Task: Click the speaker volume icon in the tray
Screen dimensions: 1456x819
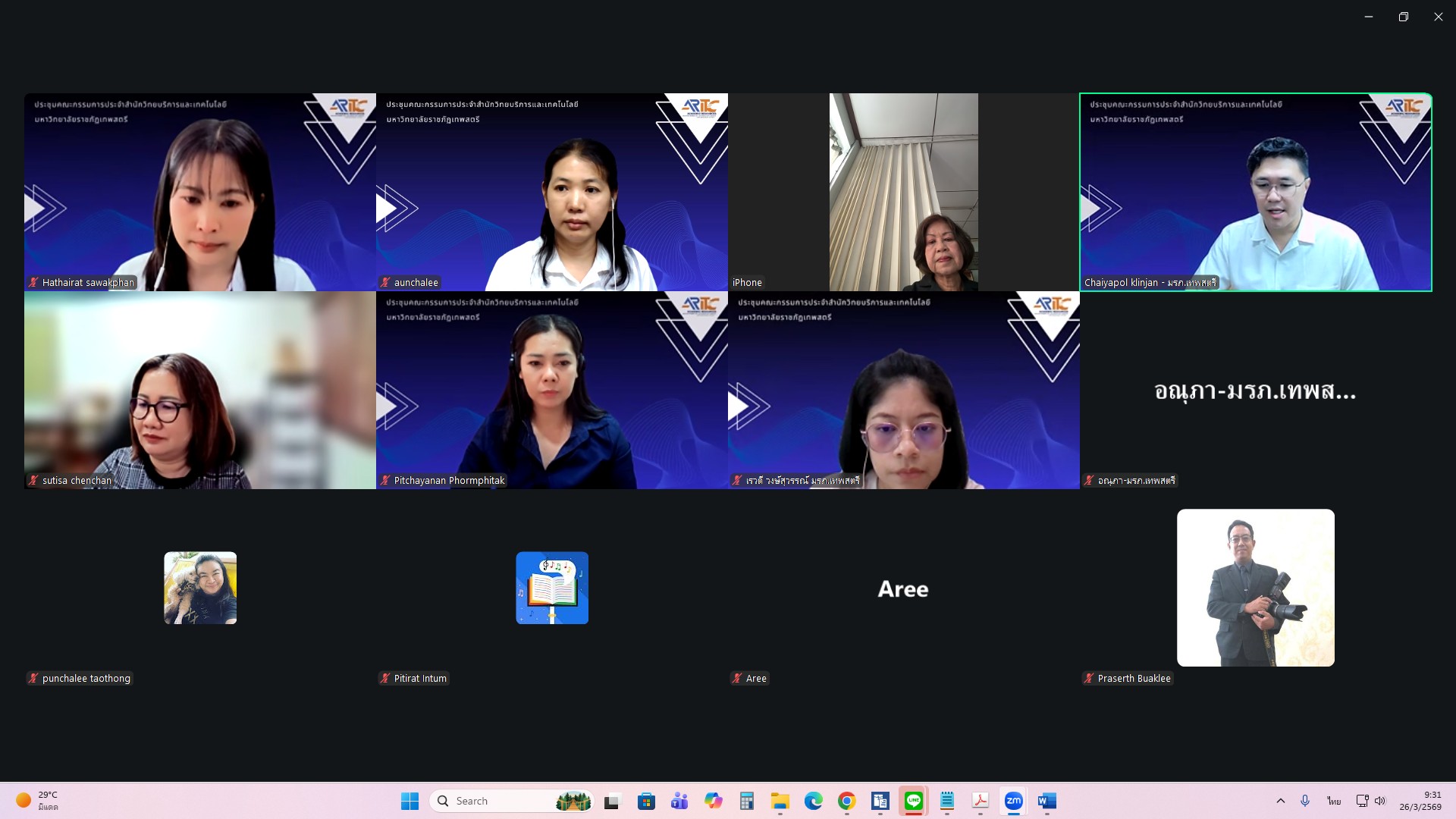Action: 1380,801
